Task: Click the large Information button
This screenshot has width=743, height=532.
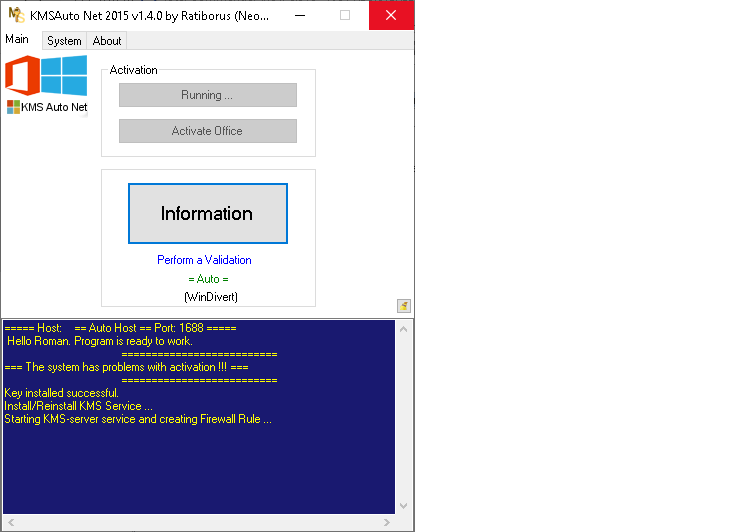Action: point(208,214)
